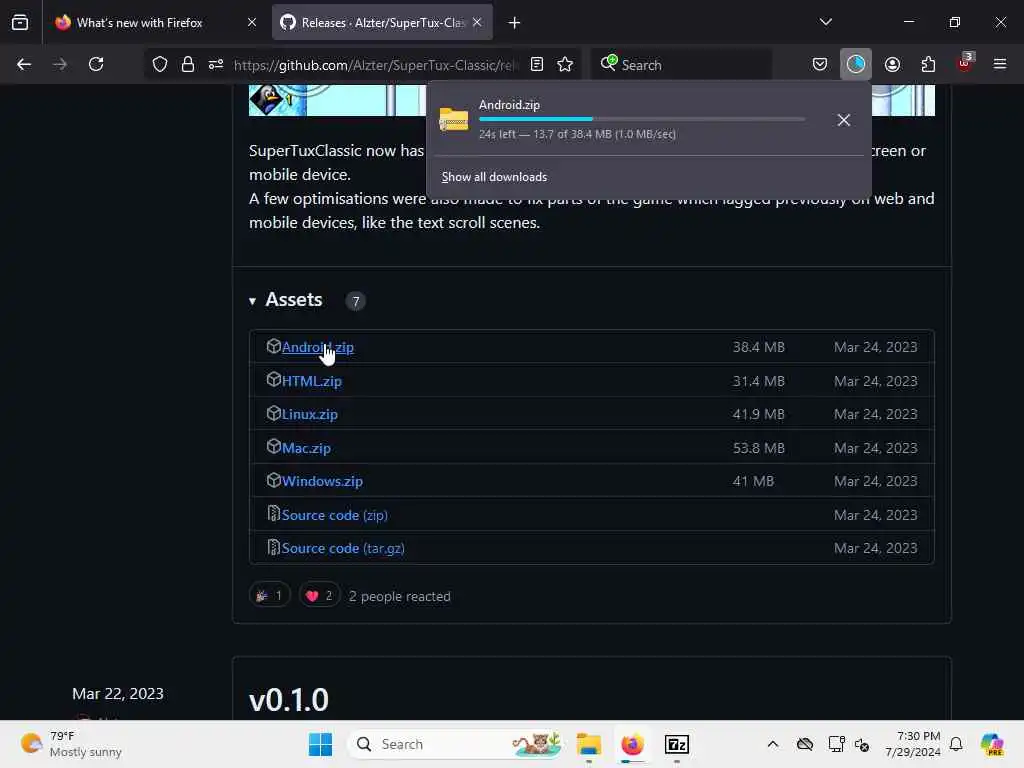Download the Windows.zip asset

coord(323,481)
